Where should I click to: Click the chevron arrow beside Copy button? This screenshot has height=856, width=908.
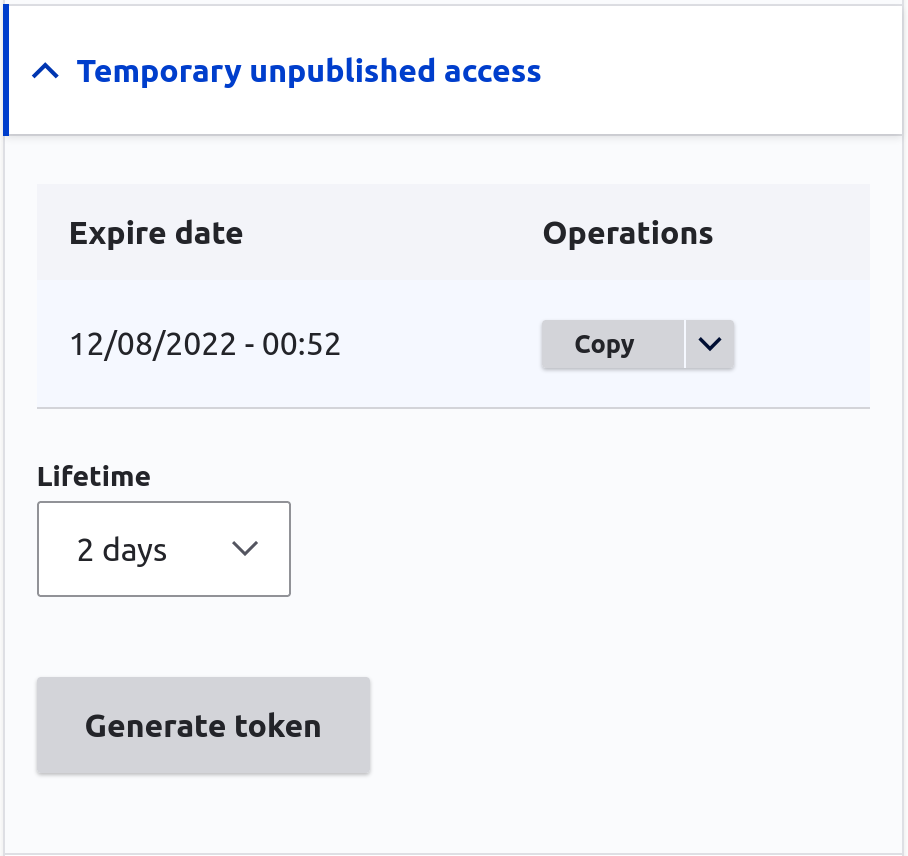pos(709,344)
